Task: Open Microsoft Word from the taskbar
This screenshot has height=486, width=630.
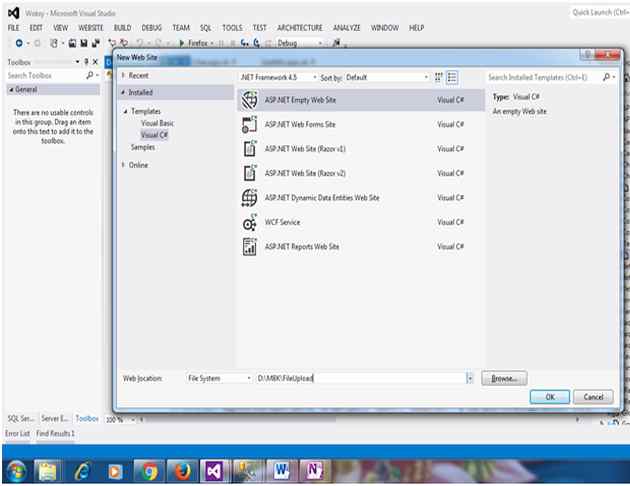Action: (x=282, y=471)
